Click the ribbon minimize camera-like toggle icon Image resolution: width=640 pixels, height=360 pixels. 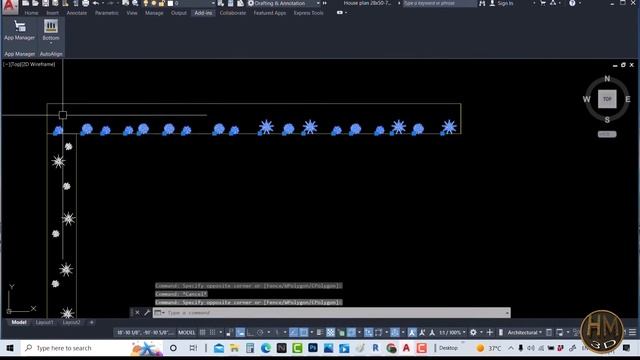pos(340,13)
